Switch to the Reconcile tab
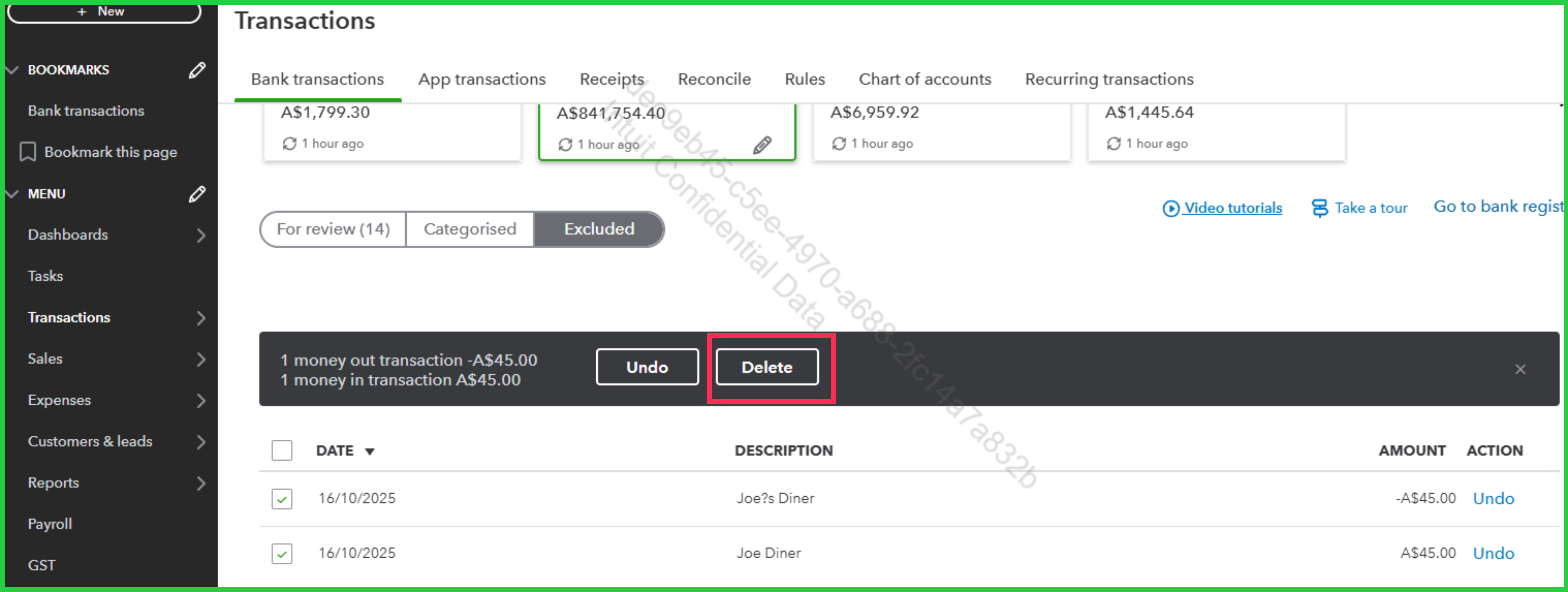The height and width of the screenshot is (592, 1568). click(x=714, y=79)
